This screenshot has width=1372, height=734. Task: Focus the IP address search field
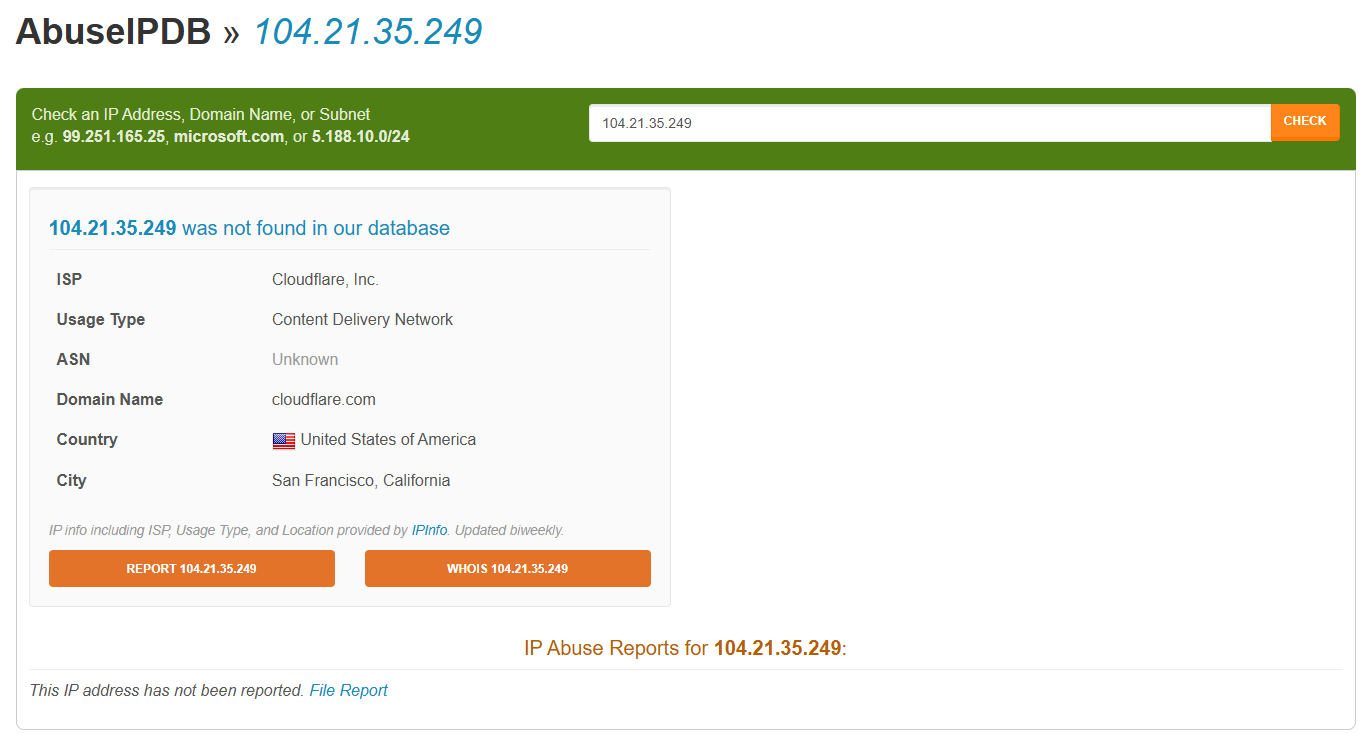point(930,123)
